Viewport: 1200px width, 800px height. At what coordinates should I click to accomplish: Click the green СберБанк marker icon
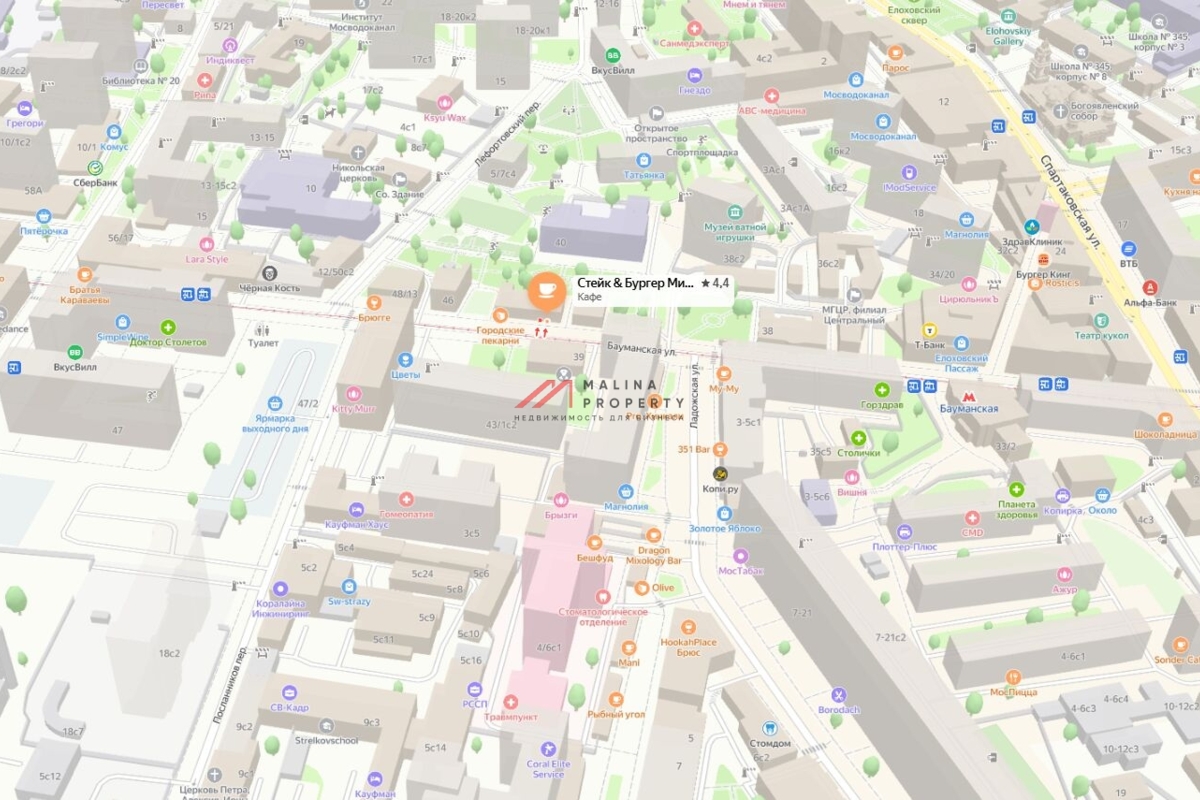[x=95, y=168]
